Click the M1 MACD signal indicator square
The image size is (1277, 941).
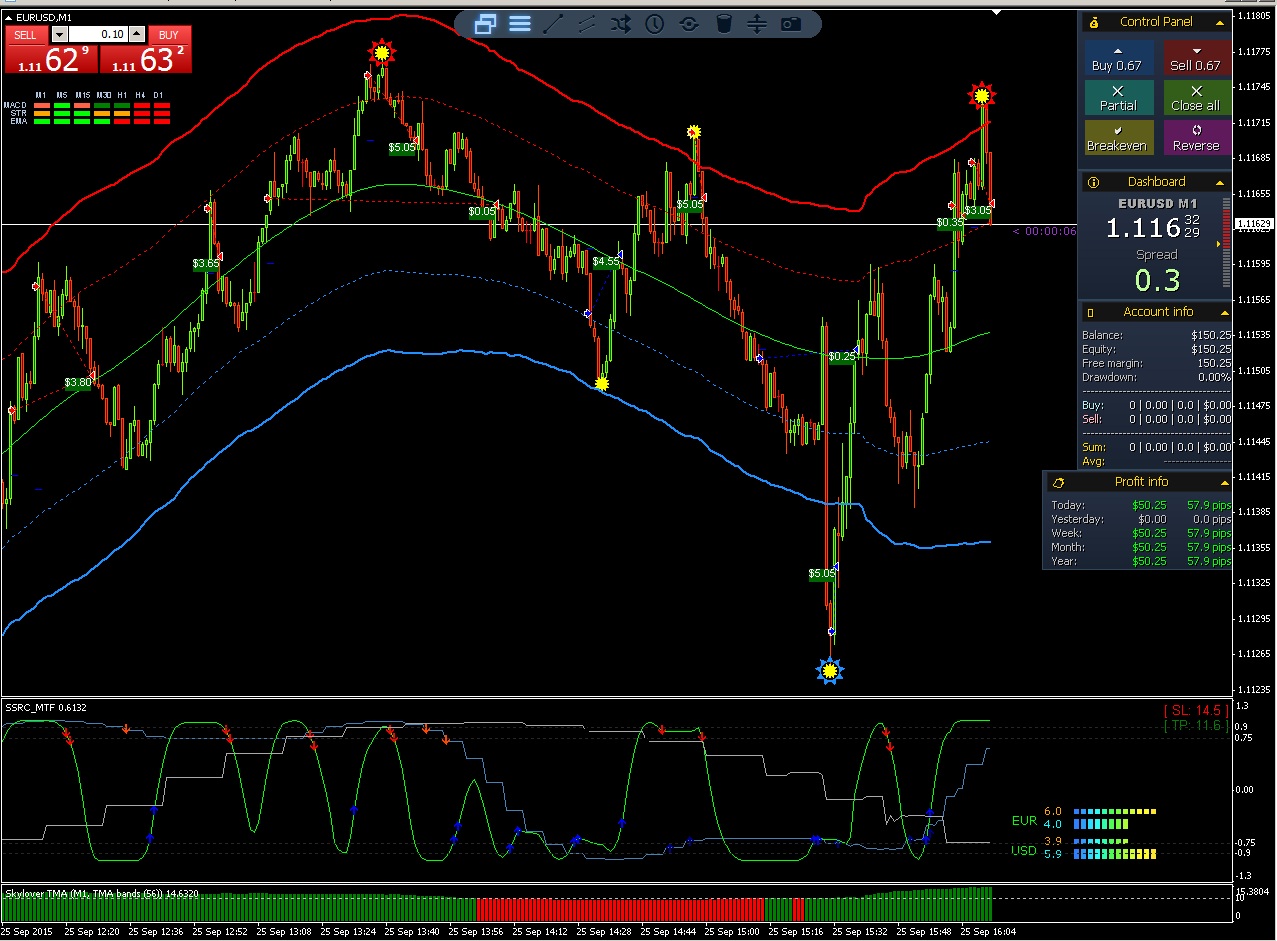click(42, 106)
